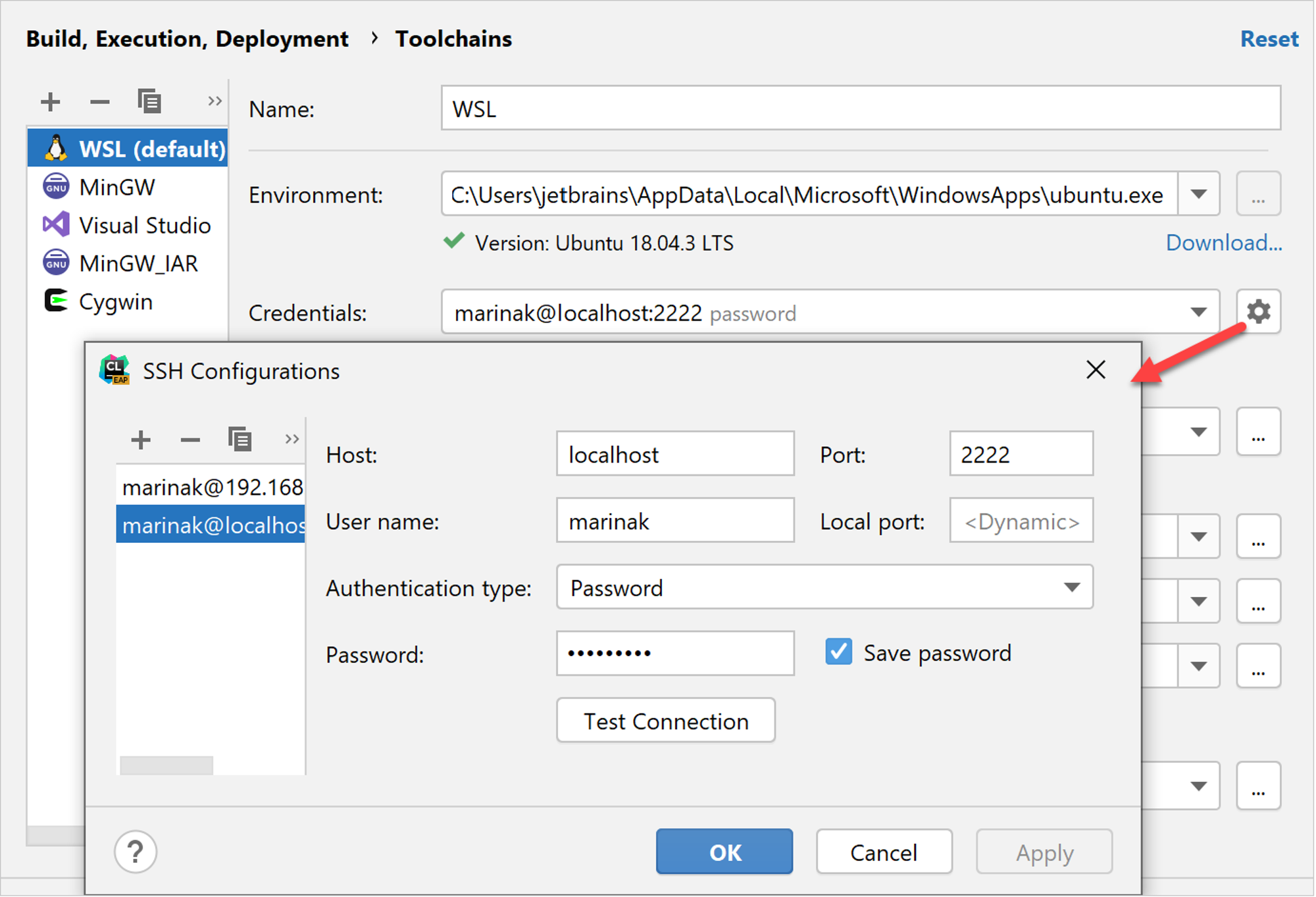Browse for environment path with ellipsis button

tap(1258, 194)
